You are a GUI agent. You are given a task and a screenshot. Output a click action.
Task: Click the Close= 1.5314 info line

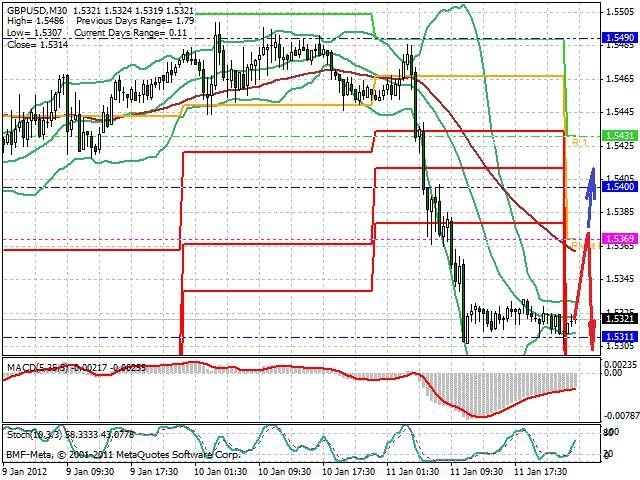point(38,44)
